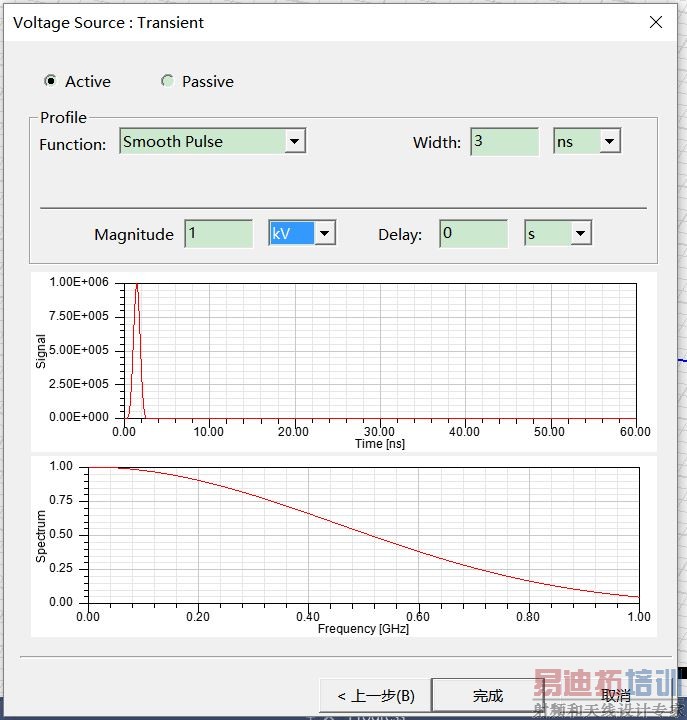The width and height of the screenshot is (687, 720).
Task: Click the Signal time-domain plot
Action: pyautogui.click(x=380, y=351)
